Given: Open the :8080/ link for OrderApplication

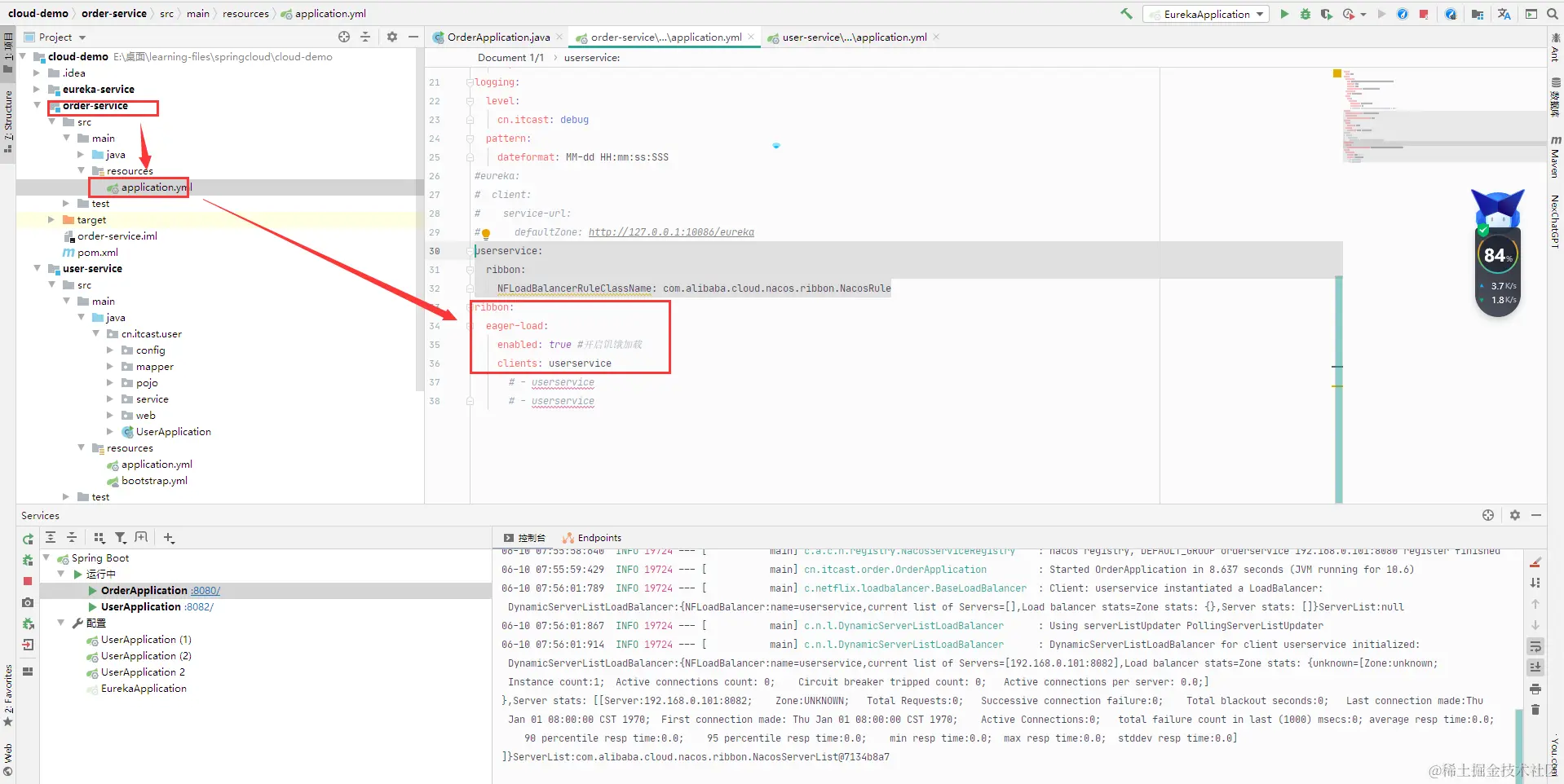Looking at the screenshot, I should pos(205,591).
